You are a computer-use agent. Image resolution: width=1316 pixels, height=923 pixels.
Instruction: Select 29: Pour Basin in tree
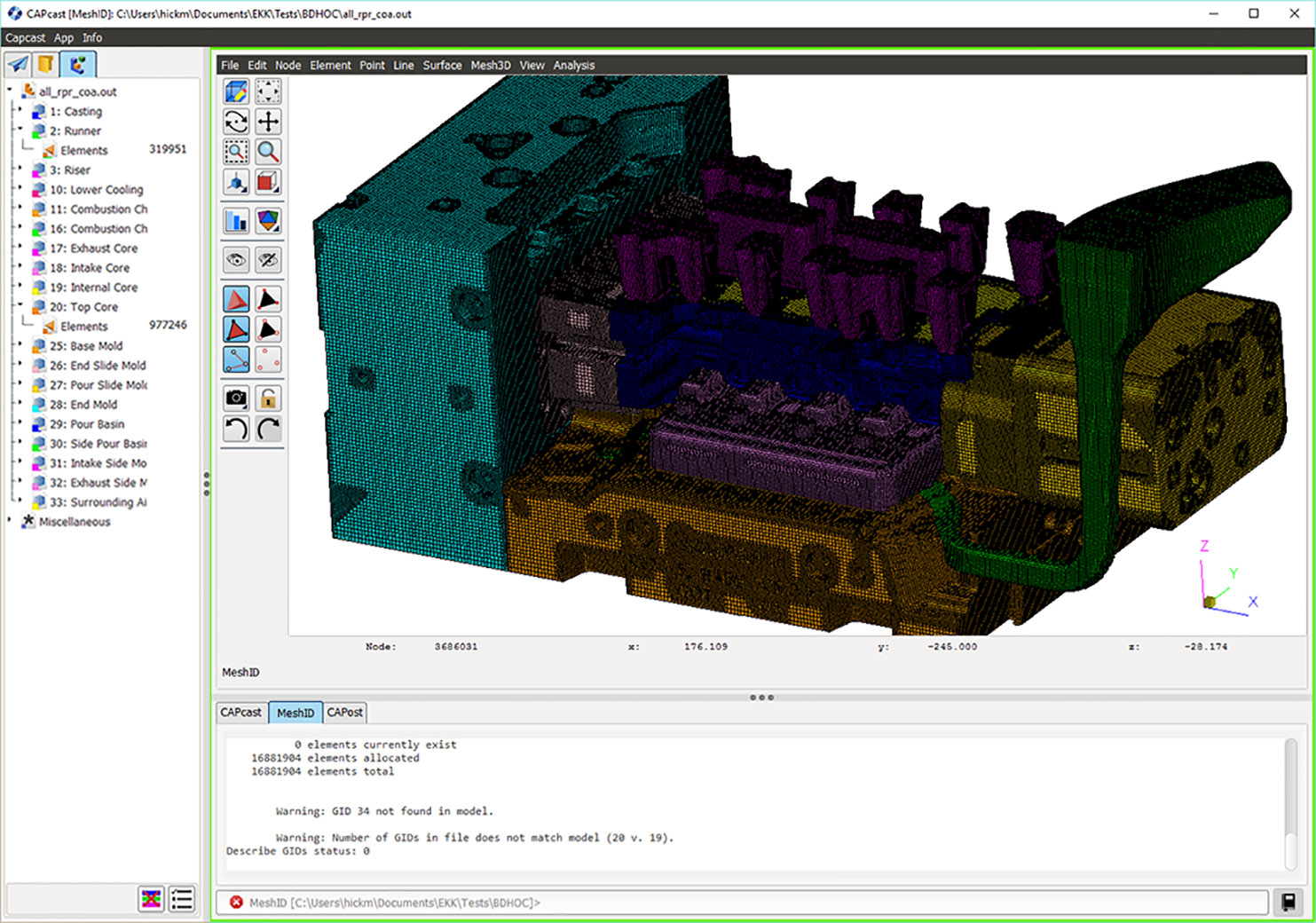tap(87, 424)
